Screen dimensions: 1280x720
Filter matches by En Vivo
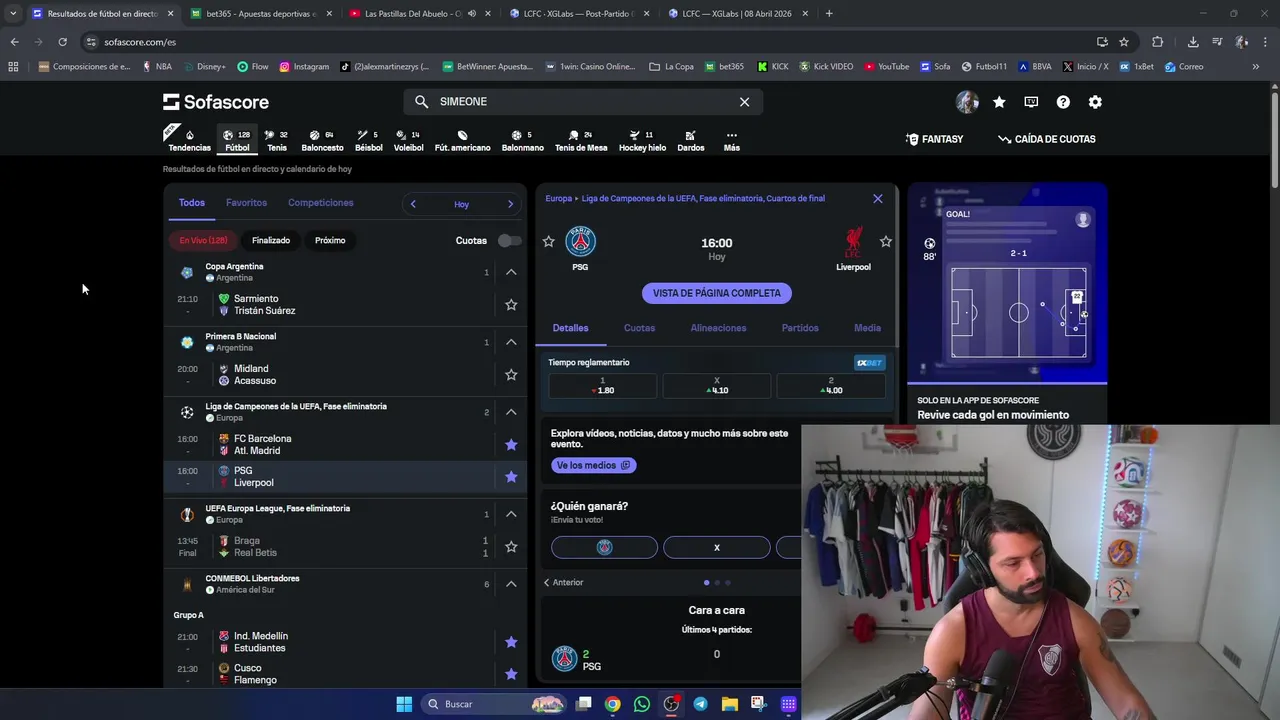pos(203,240)
